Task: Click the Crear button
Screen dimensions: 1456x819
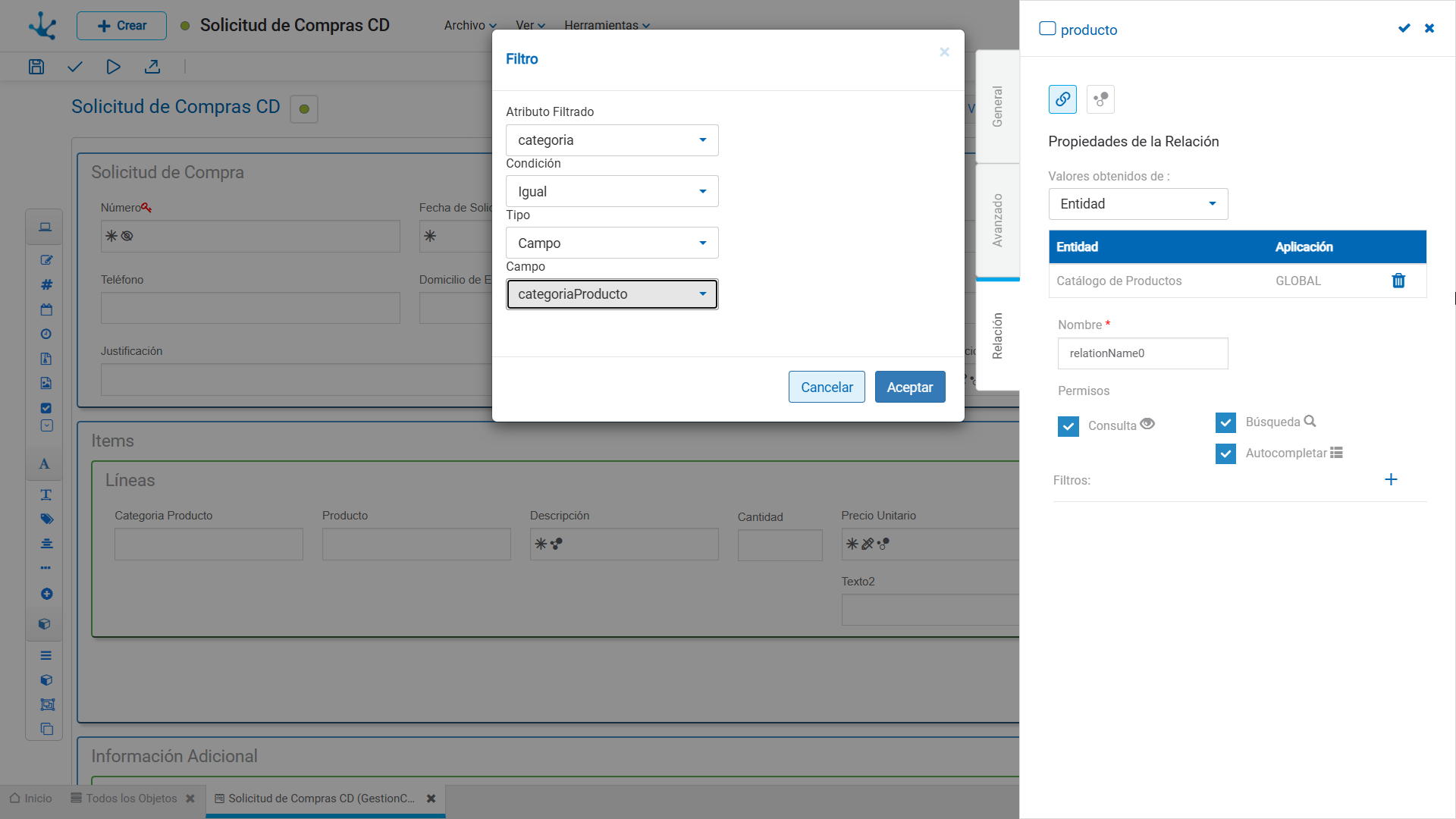Action: coord(121,26)
